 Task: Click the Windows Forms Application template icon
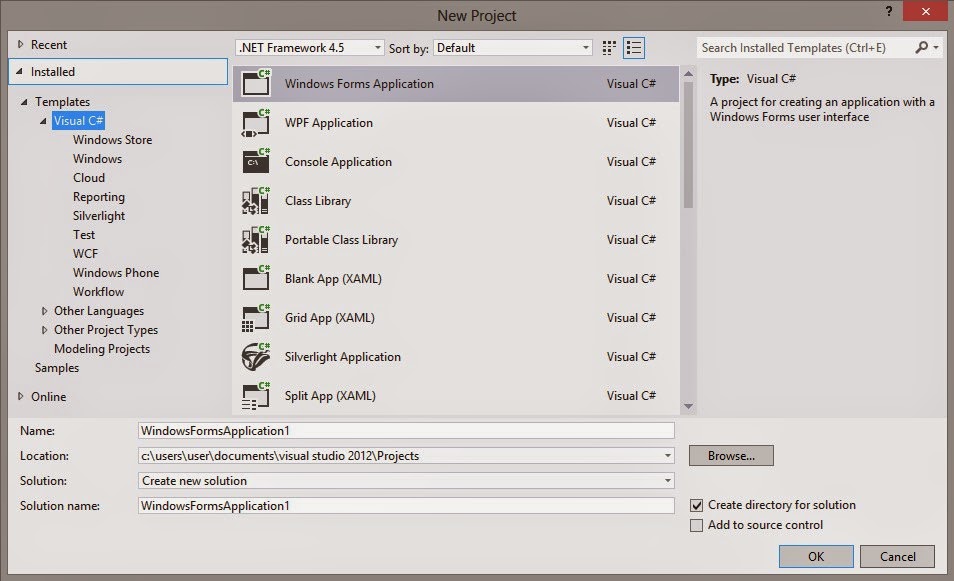256,83
